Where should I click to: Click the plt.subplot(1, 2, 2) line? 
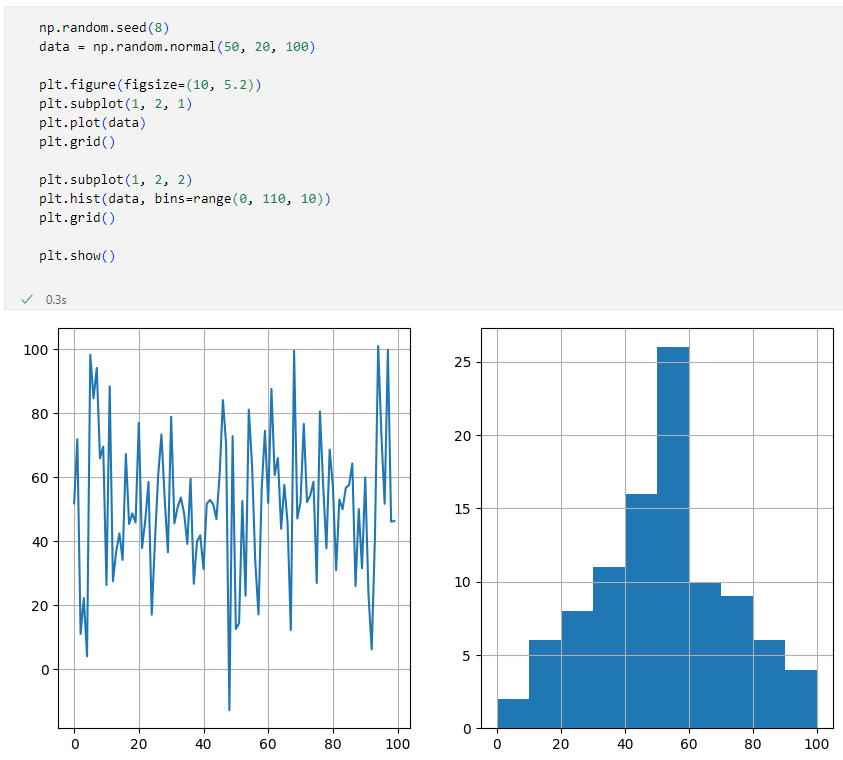(115, 180)
